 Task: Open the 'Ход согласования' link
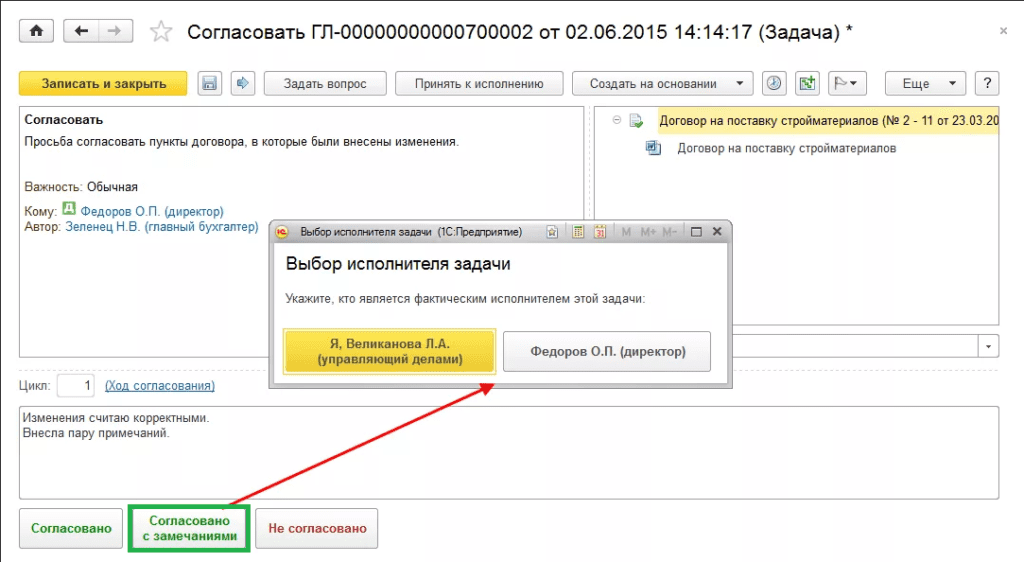pyautogui.click(x=159, y=385)
